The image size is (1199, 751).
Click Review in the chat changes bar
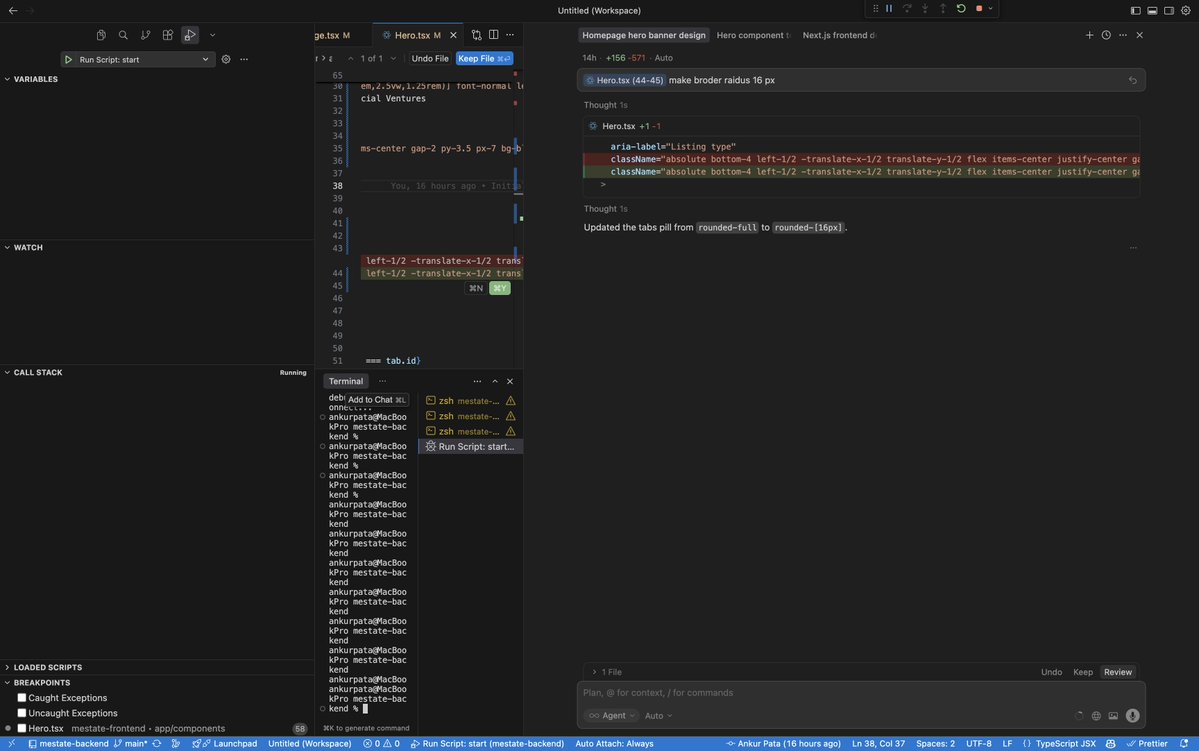(x=1117, y=672)
